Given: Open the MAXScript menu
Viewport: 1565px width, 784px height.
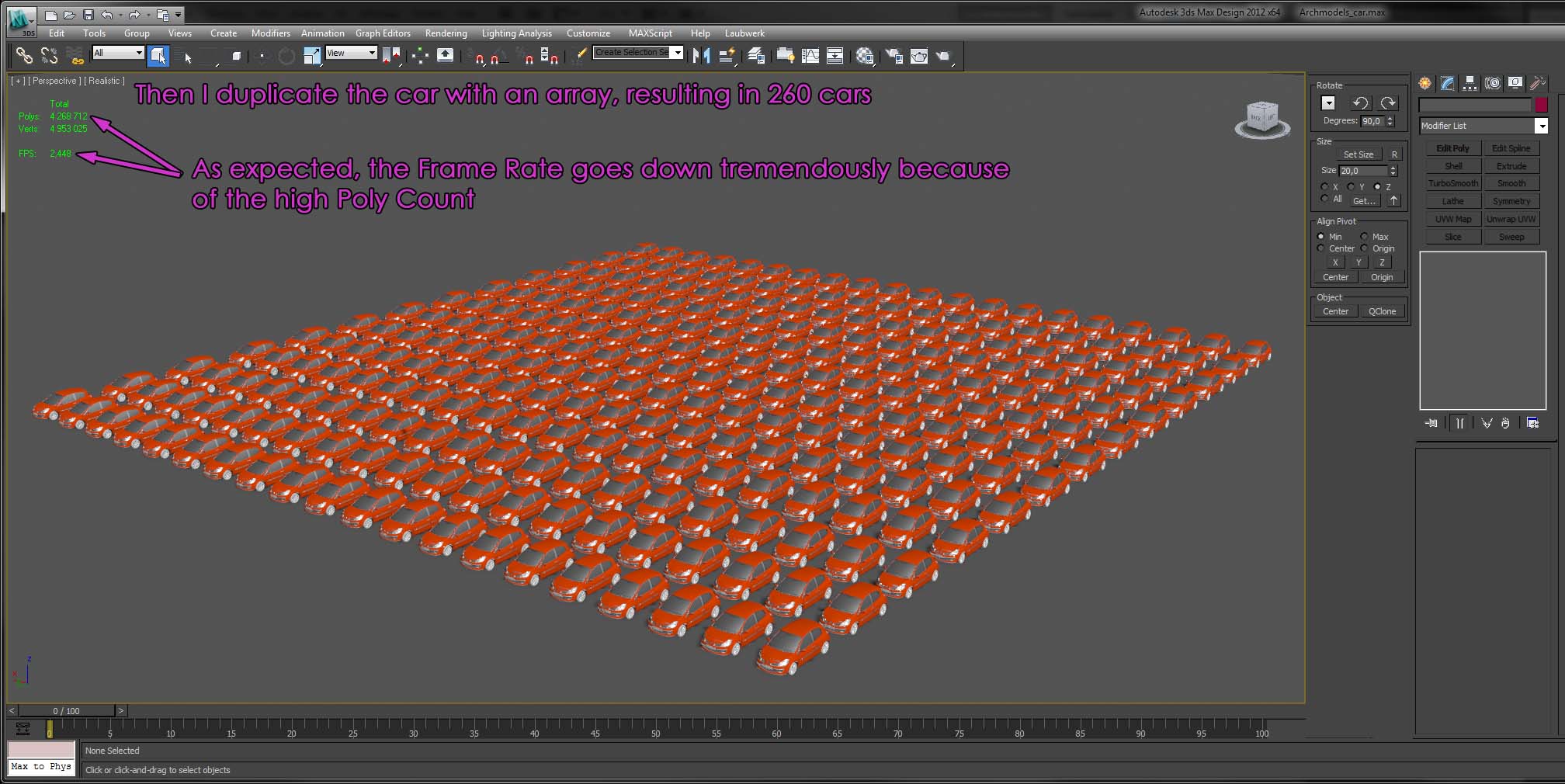Looking at the screenshot, I should [650, 33].
